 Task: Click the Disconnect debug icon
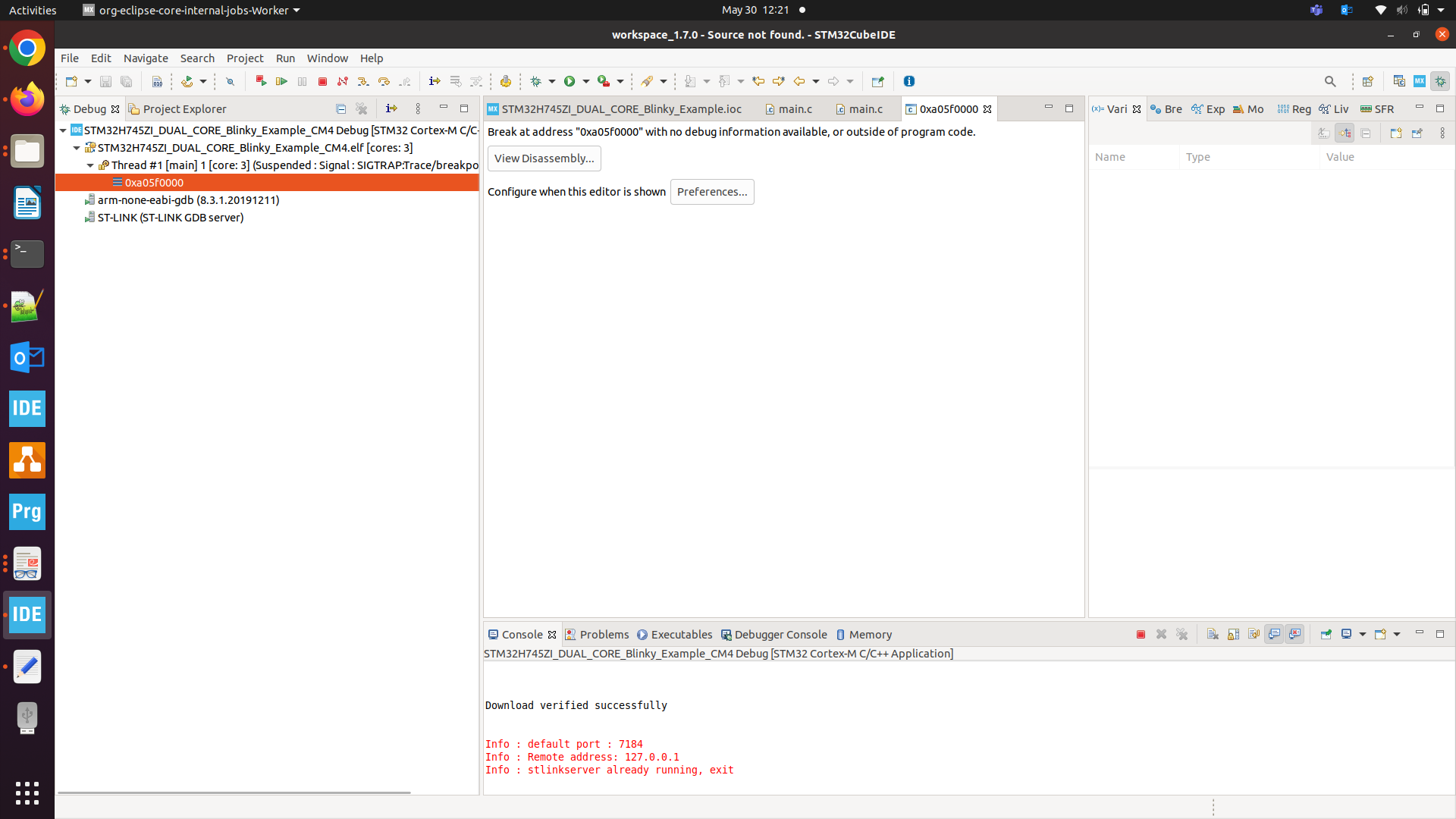pyautogui.click(x=343, y=81)
